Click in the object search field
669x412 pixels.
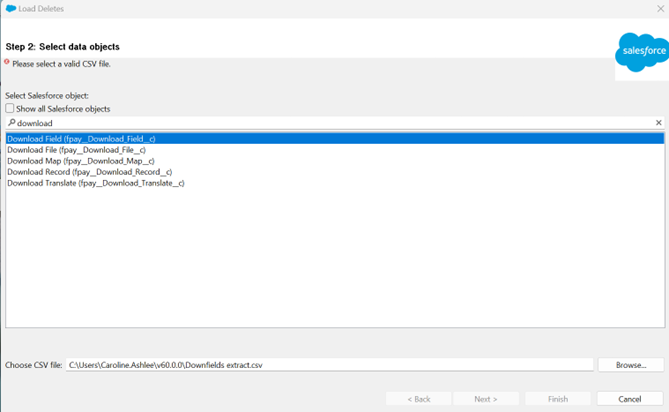point(330,123)
